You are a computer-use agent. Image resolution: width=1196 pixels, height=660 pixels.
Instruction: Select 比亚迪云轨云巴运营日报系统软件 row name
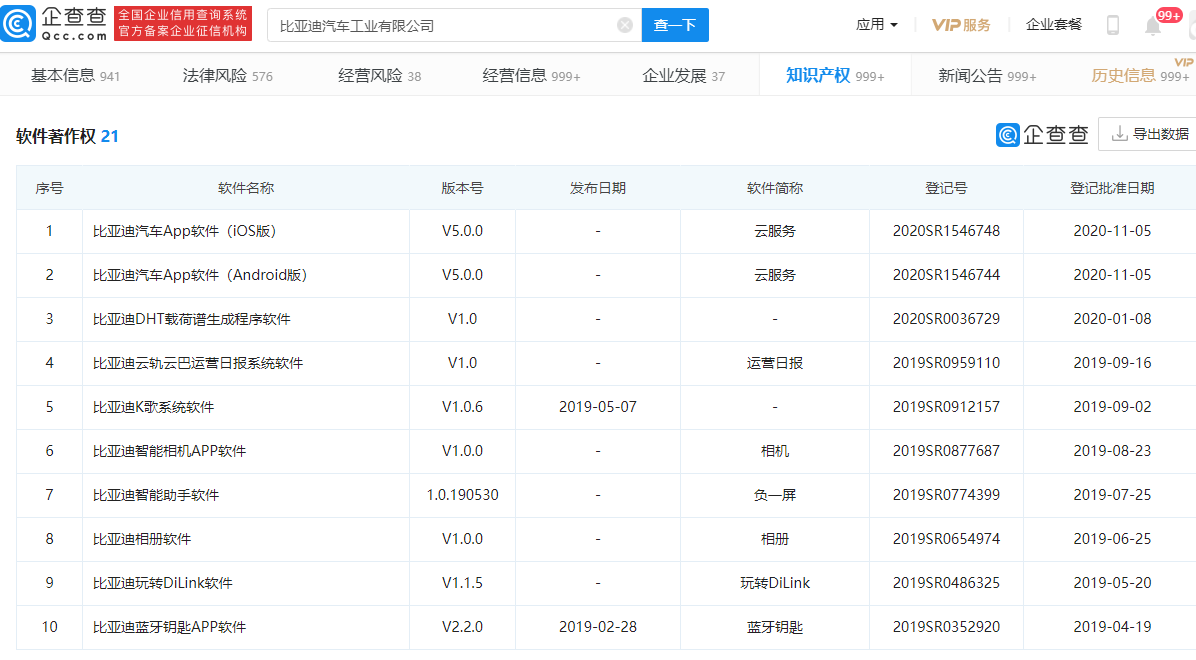pyautogui.click(x=198, y=363)
